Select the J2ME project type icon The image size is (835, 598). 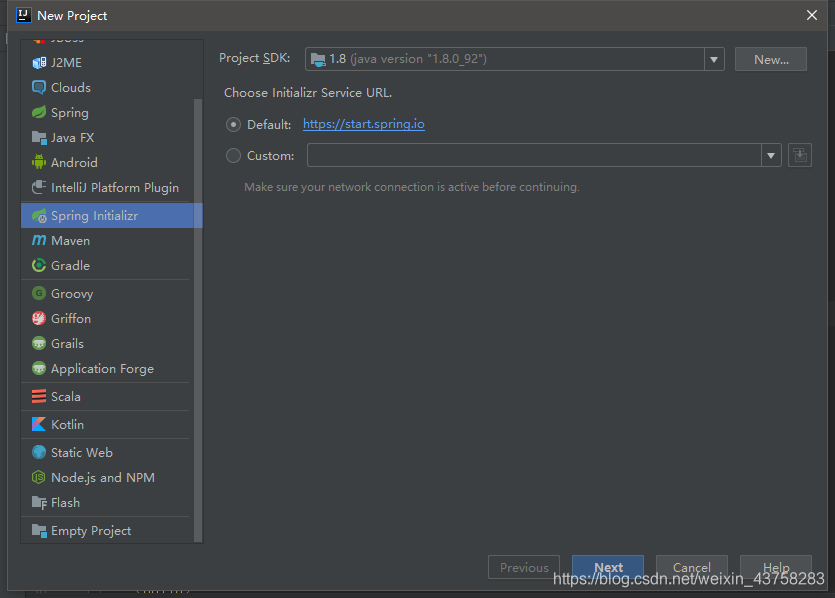(39, 63)
